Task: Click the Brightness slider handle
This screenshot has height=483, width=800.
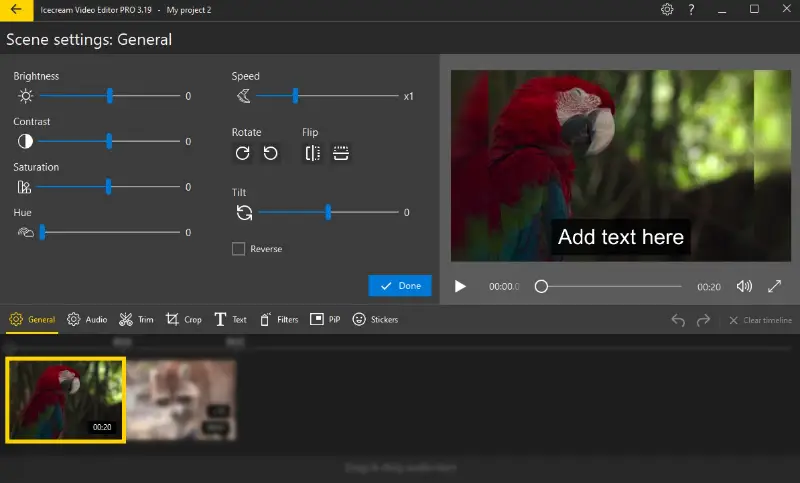Action: point(110,96)
